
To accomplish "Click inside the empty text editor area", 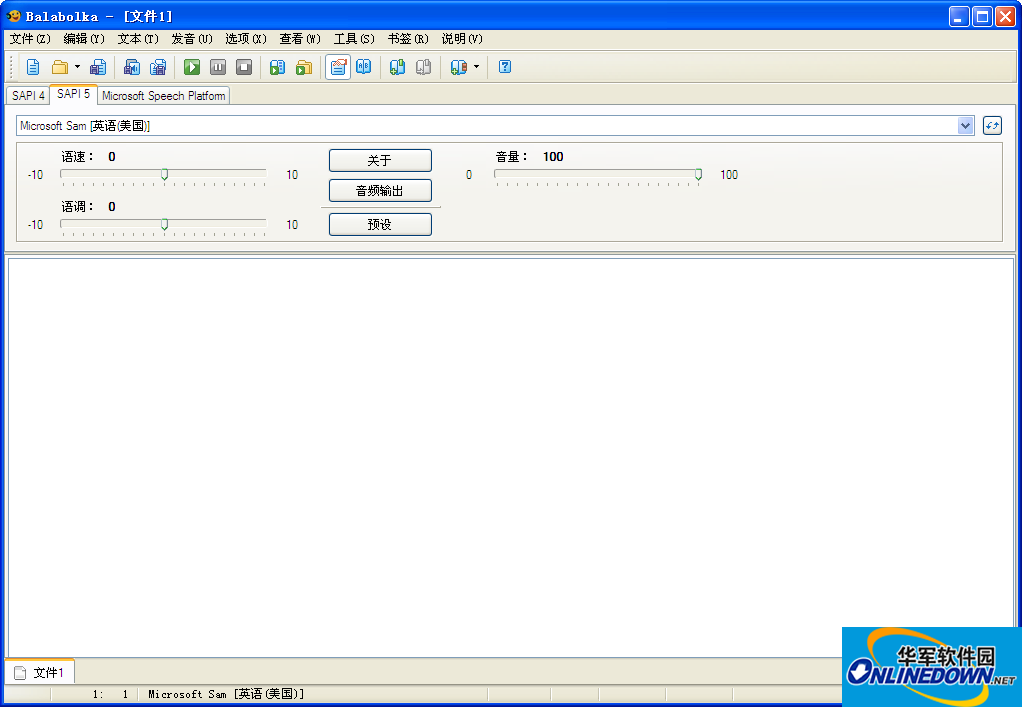I will [x=510, y=457].
